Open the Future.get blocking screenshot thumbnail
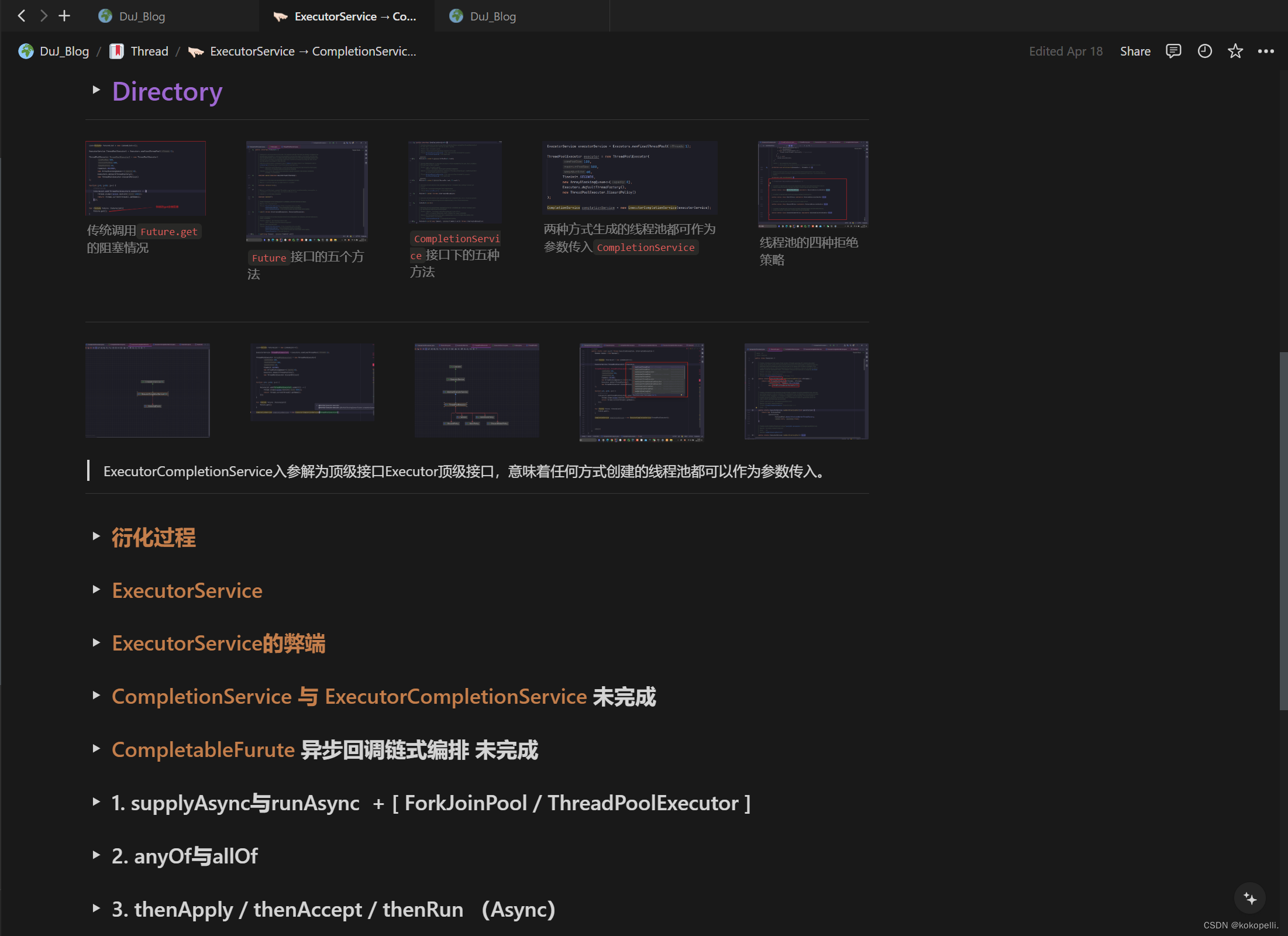1288x936 pixels. [146, 177]
